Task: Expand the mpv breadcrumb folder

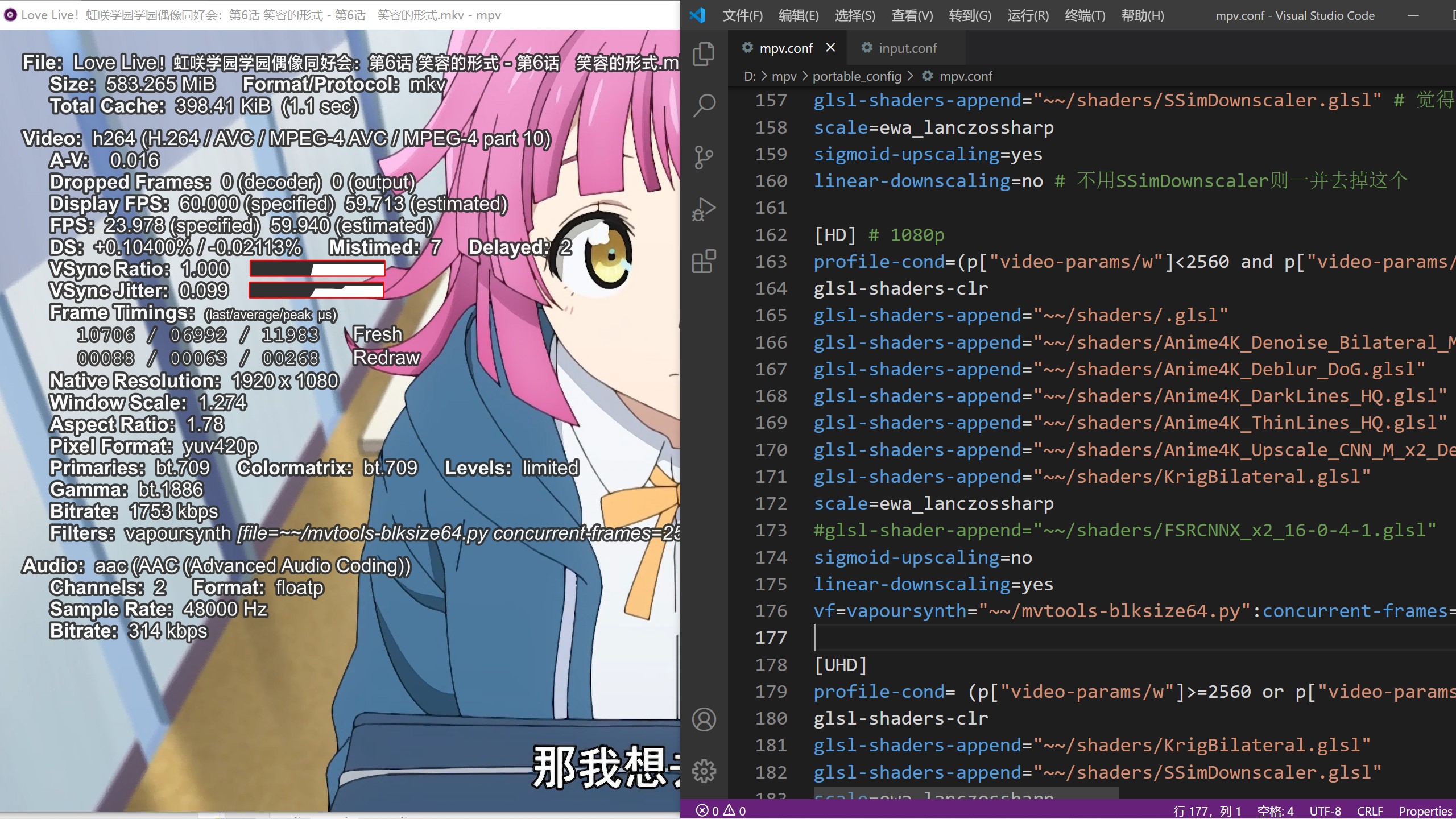Action: pyautogui.click(x=784, y=76)
